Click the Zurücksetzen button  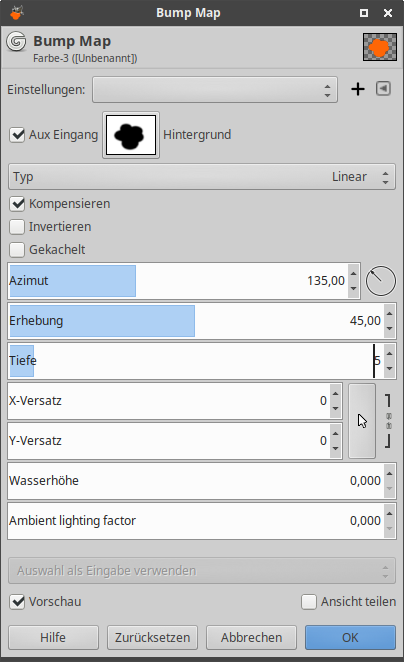(x=152, y=637)
